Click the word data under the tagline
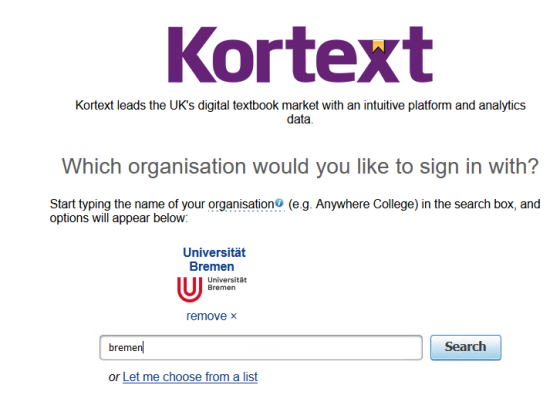The width and height of the screenshot is (560, 395). pos(300,119)
